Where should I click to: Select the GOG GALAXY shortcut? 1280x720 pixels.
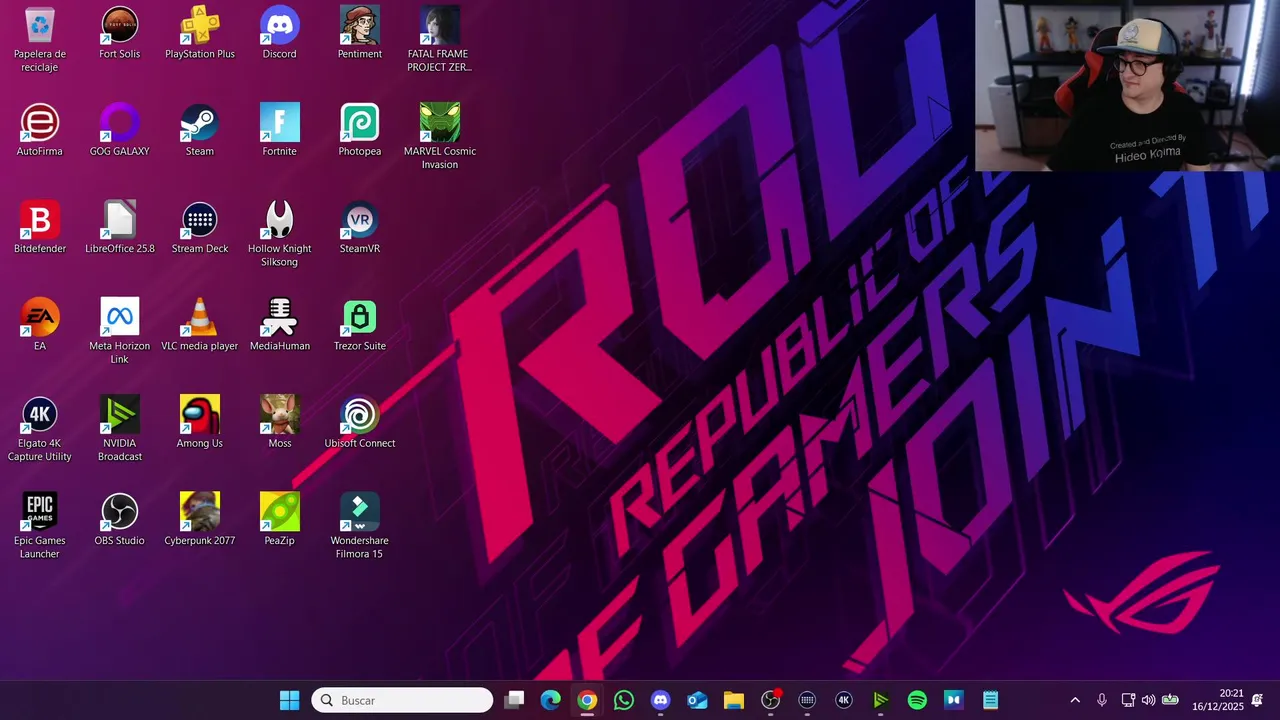click(120, 130)
